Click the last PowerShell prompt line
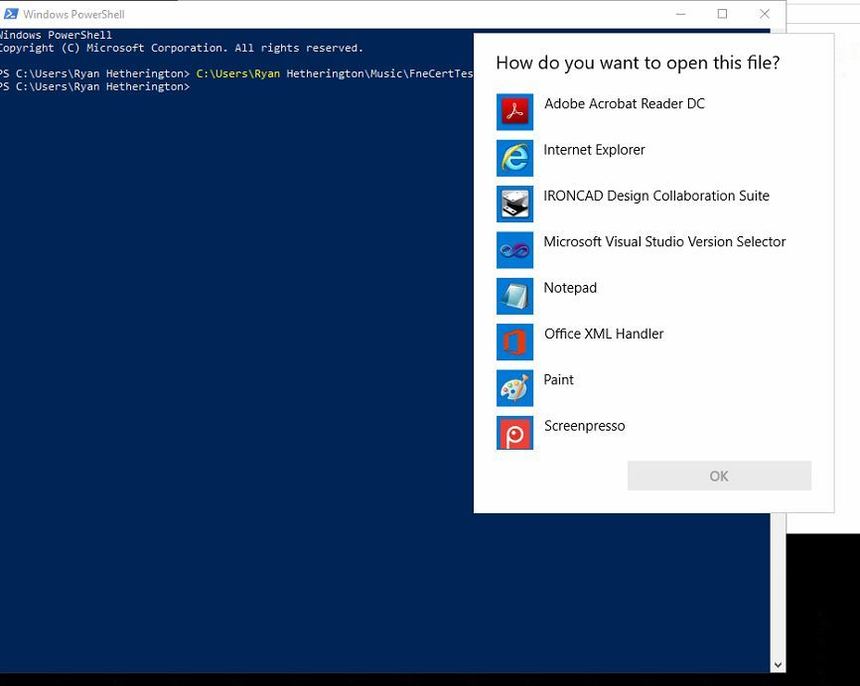 95,87
